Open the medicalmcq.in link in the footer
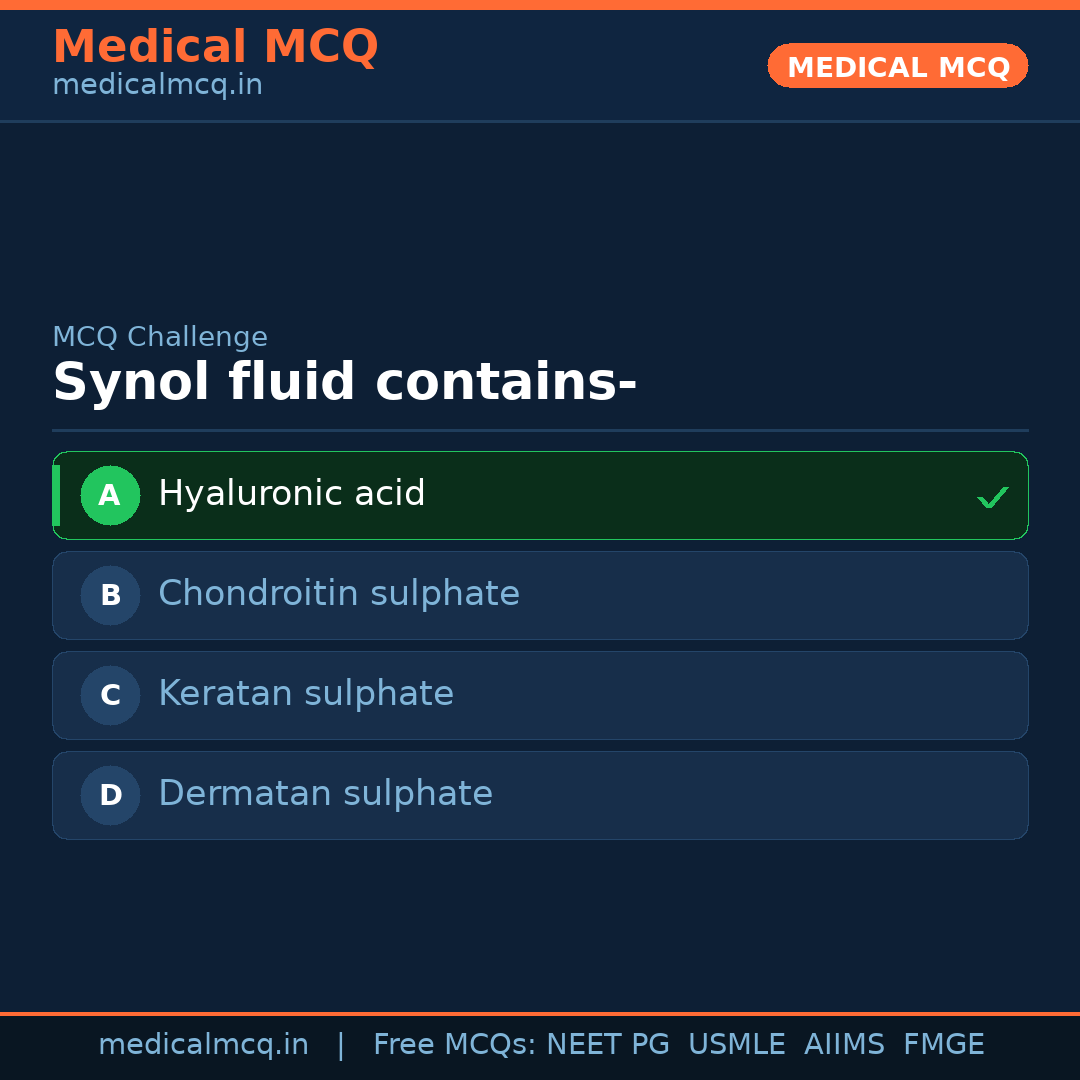This screenshot has height=1080, width=1080. point(203,1045)
